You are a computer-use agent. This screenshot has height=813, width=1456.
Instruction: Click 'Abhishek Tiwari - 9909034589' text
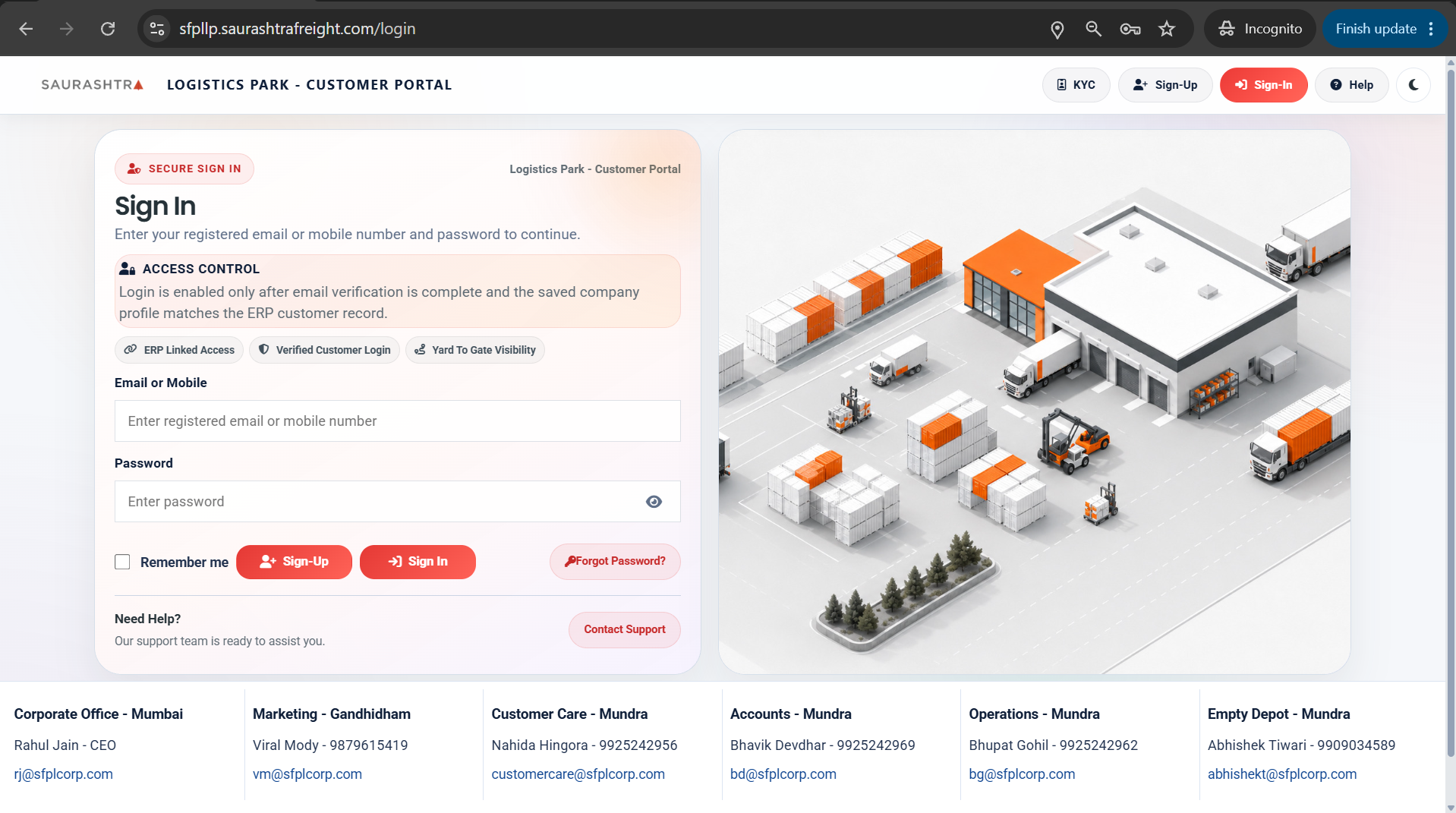point(1302,745)
